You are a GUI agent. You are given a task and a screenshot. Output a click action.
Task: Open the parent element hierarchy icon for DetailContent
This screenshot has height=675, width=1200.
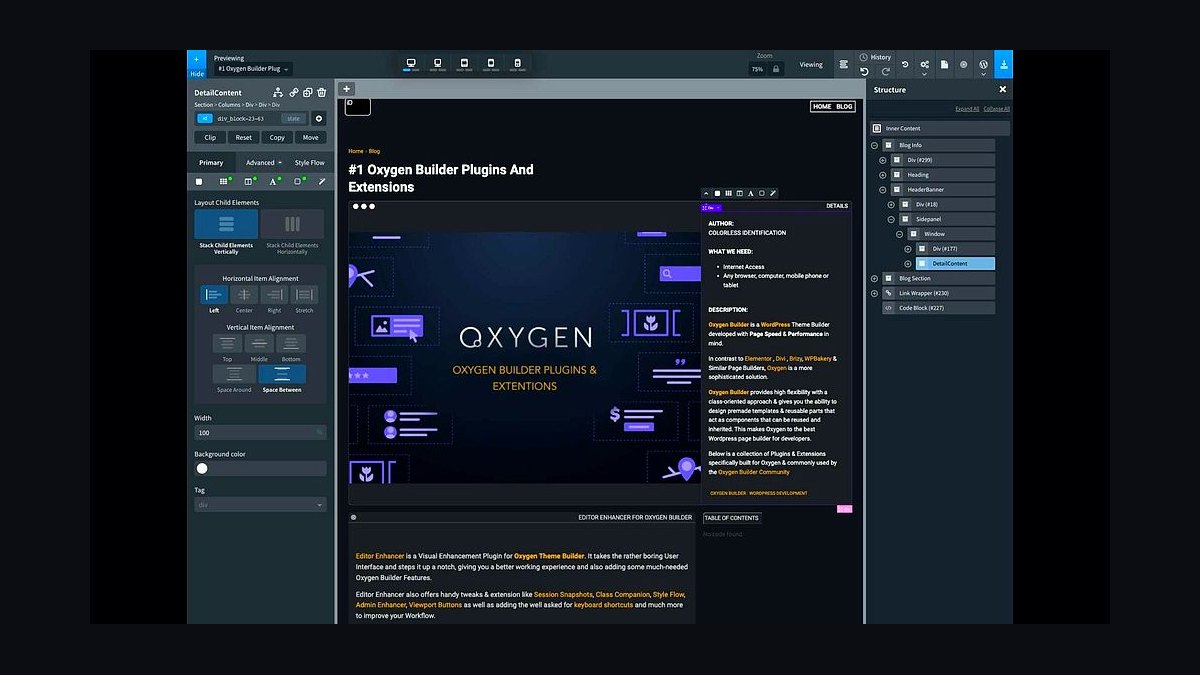[x=279, y=92]
